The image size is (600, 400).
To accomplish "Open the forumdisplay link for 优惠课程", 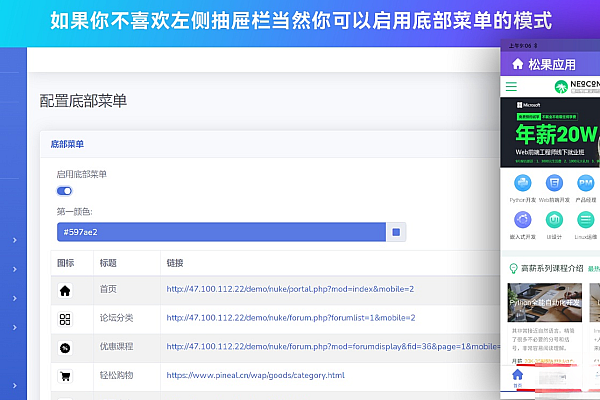I will point(333,346).
